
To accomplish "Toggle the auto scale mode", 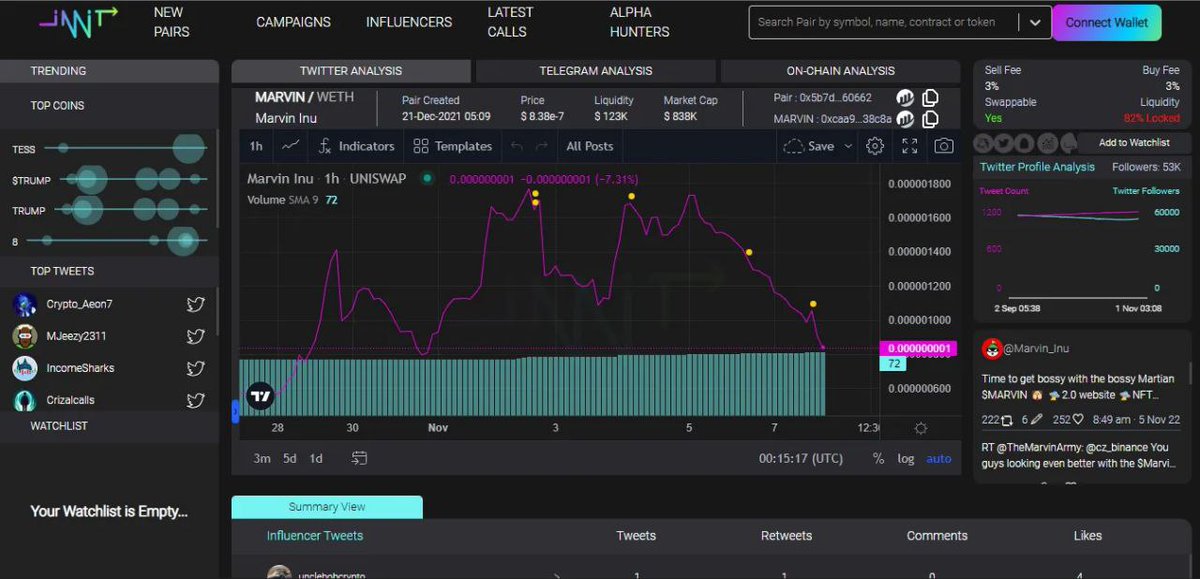I will pyautogui.click(x=939, y=459).
